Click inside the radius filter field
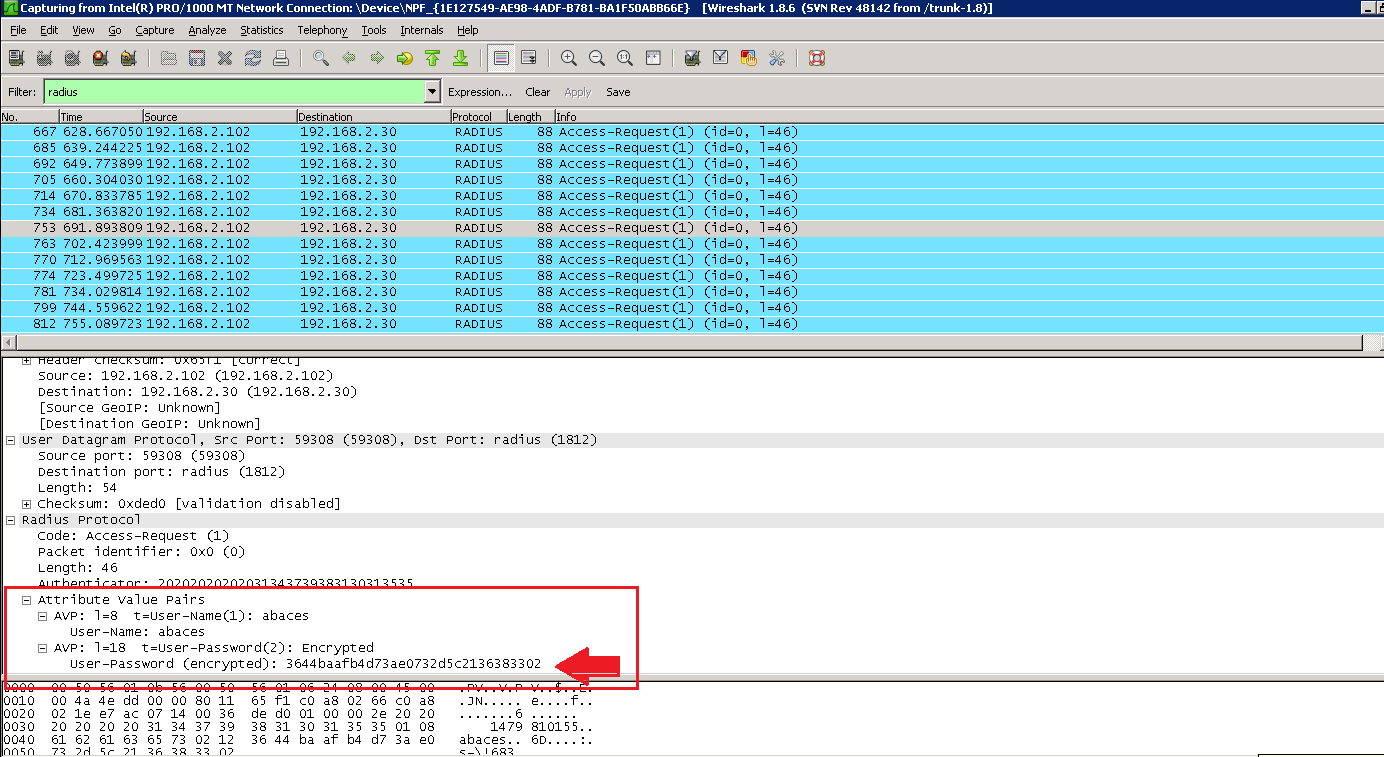 pos(200,91)
